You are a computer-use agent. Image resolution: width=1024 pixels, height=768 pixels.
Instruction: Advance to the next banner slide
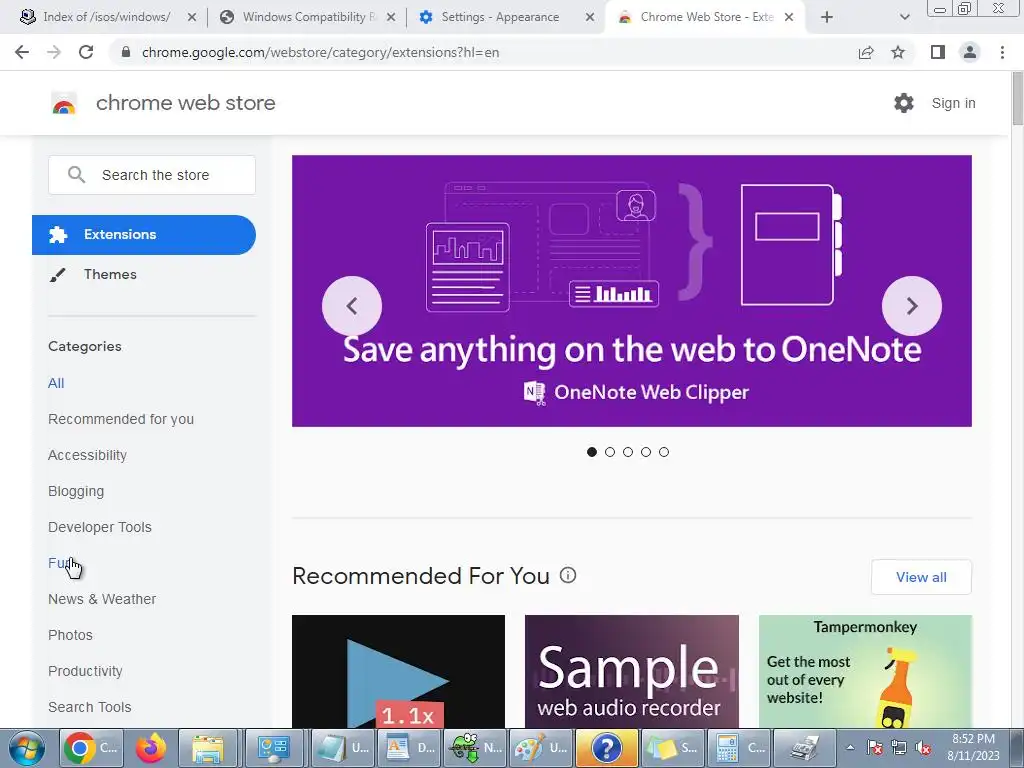click(x=912, y=306)
